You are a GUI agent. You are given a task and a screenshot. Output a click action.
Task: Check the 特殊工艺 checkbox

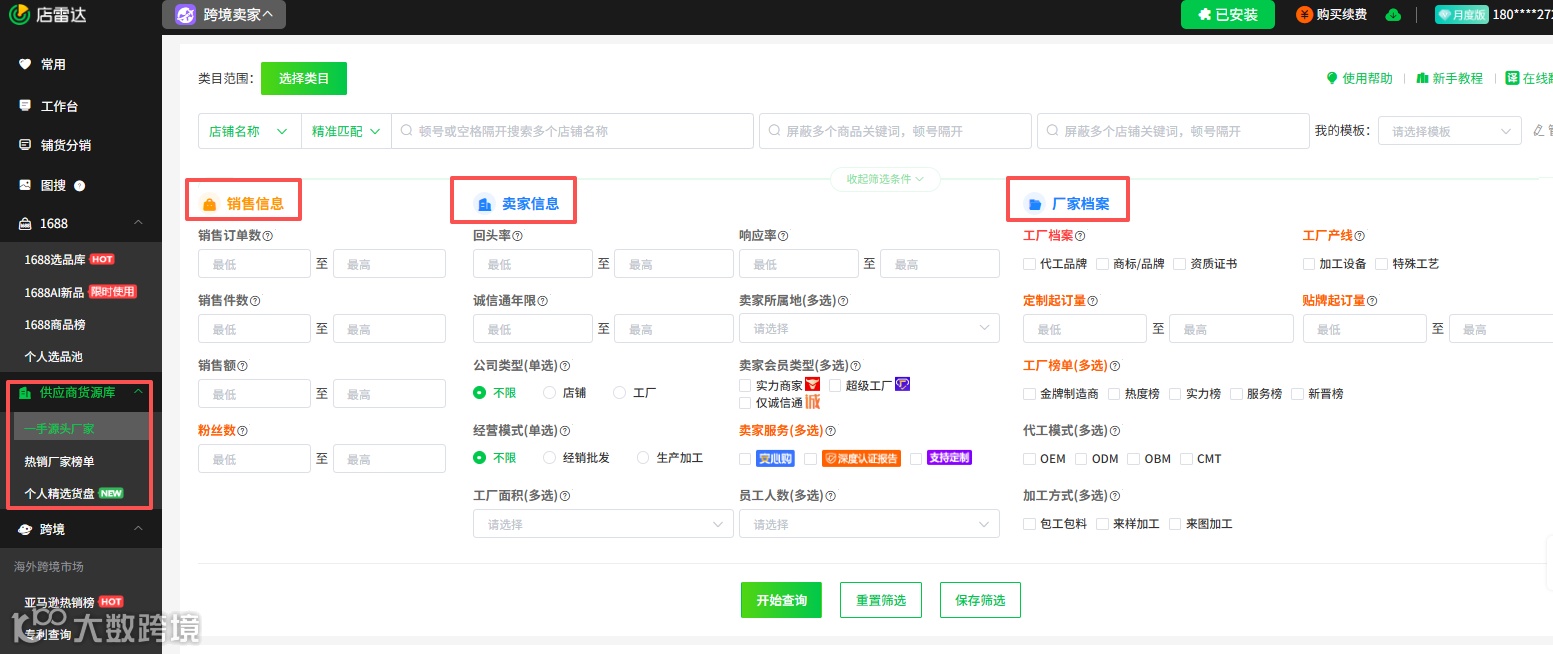click(x=1382, y=264)
